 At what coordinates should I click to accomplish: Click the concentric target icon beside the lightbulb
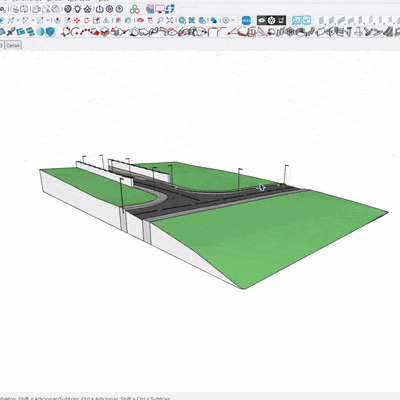pos(68,9)
